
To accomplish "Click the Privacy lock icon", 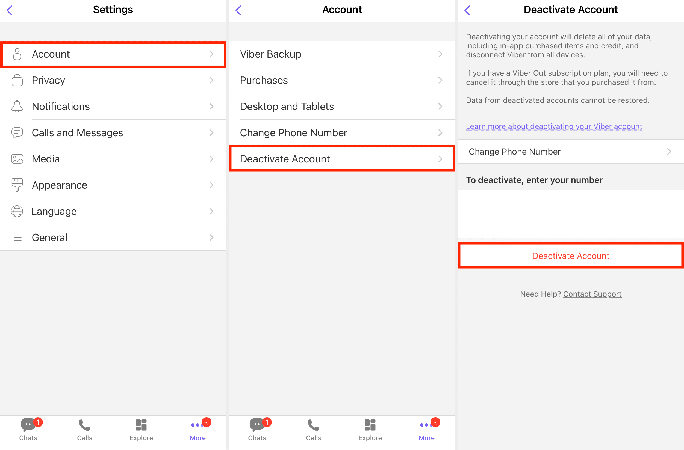I will tap(17, 80).
